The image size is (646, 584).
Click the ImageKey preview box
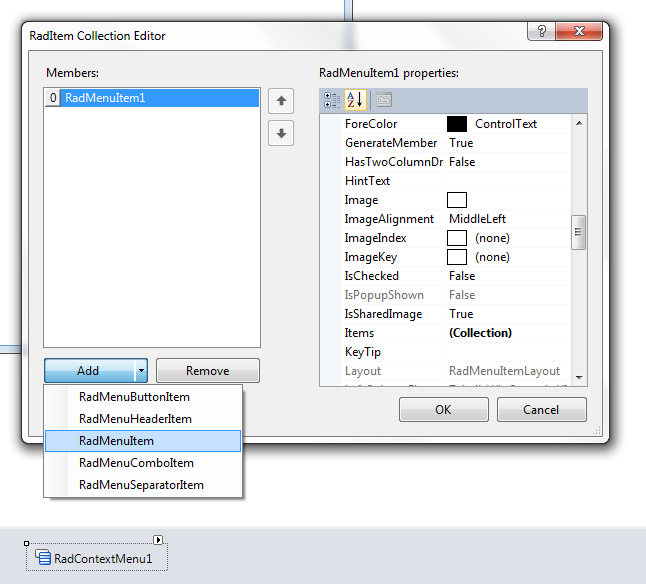tap(457, 257)
